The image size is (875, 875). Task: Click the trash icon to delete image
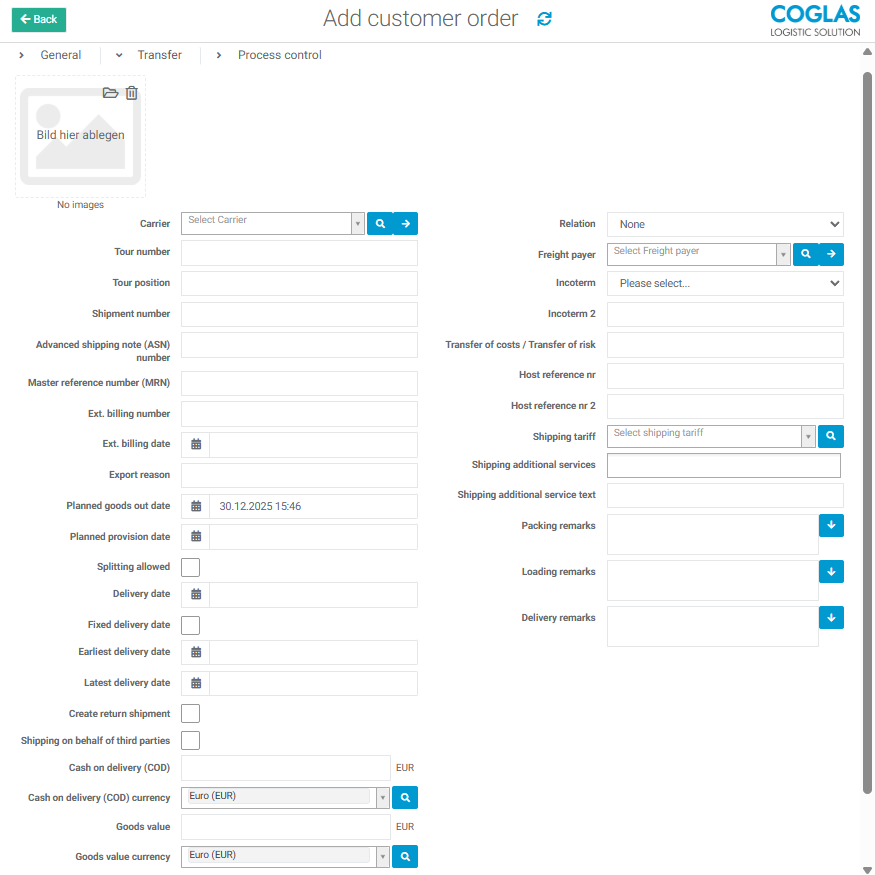[x=132, y=93]
